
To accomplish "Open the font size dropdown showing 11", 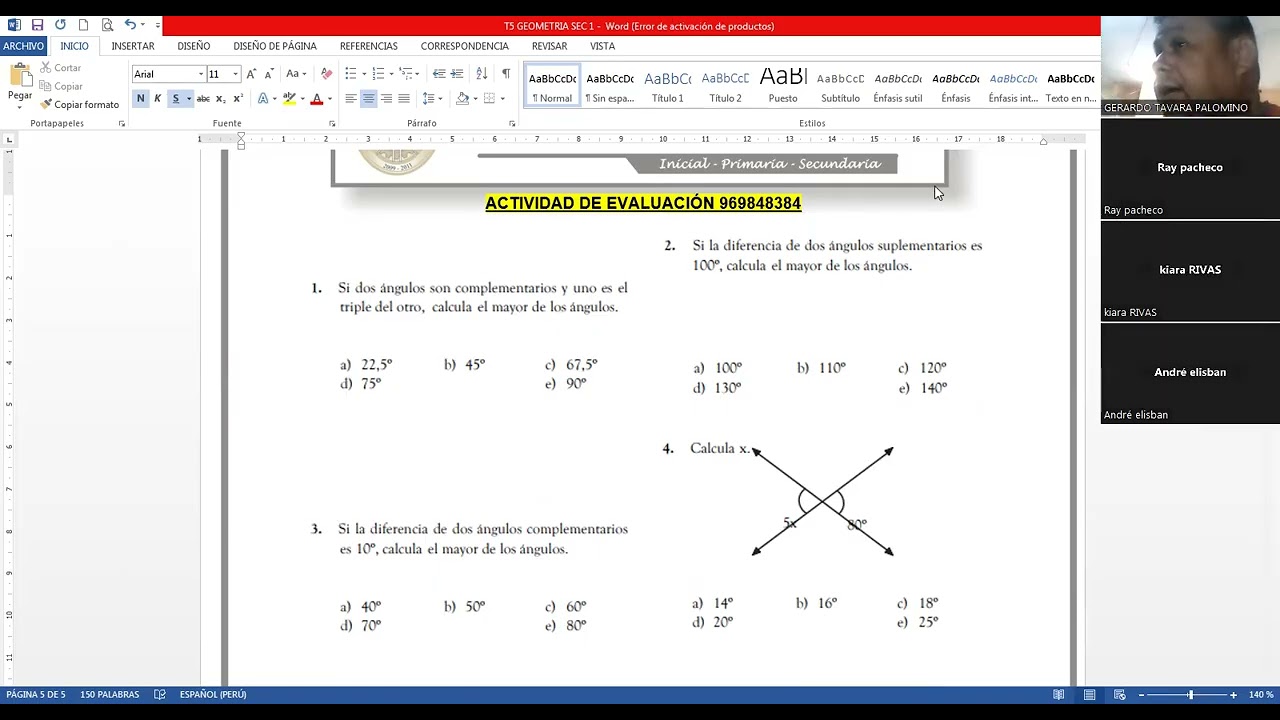I will click(x=235, y=74).
